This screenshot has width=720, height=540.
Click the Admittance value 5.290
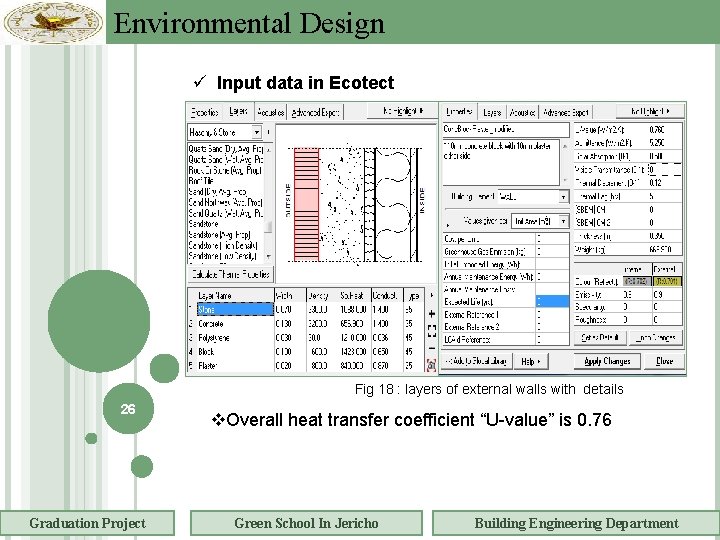pos(664,143)
